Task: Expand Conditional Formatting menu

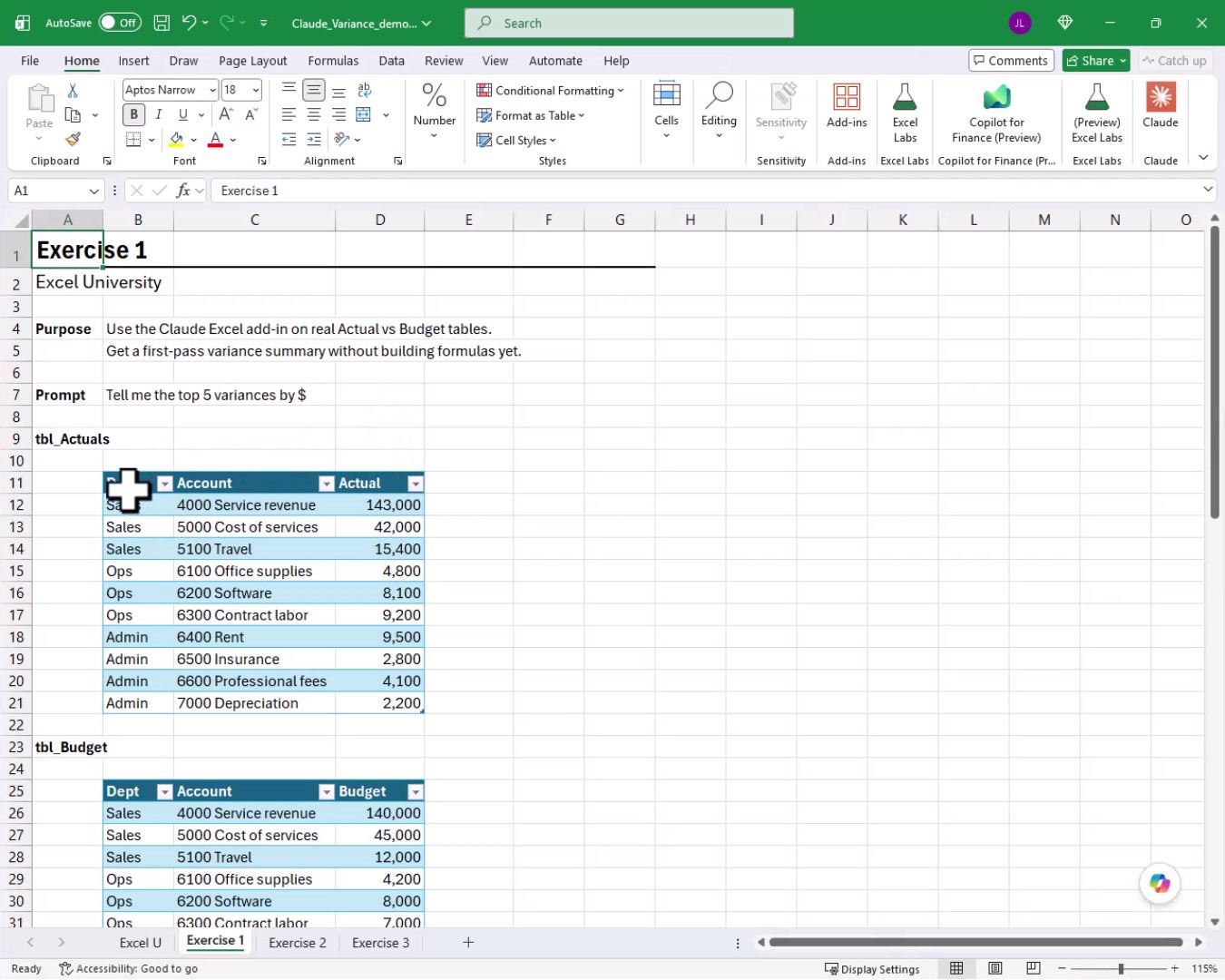Action: tap(550, 91)
